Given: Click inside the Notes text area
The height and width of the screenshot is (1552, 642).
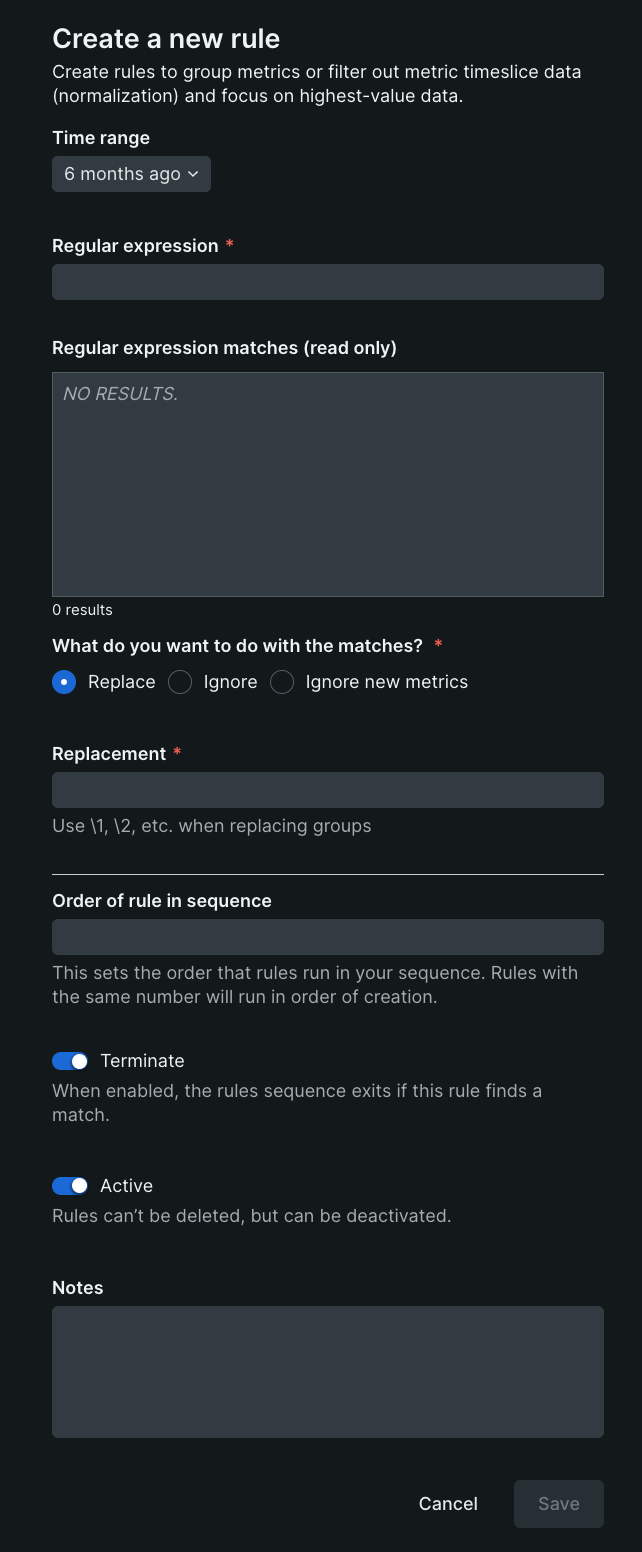Looking at the screenshot, I should (x=327, y=1371).
